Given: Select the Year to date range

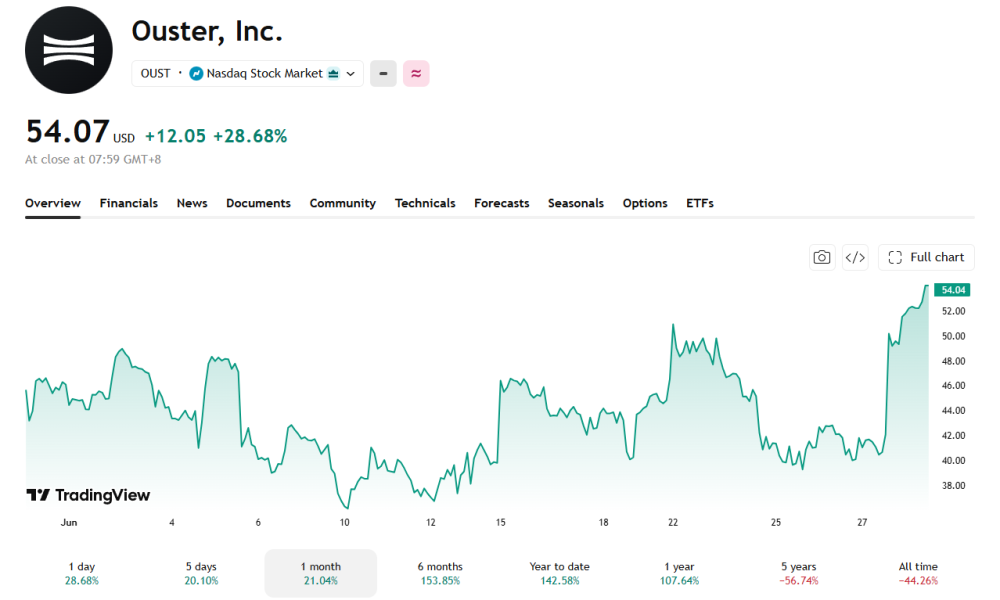Looking at the screenshot, I should 559,573.
